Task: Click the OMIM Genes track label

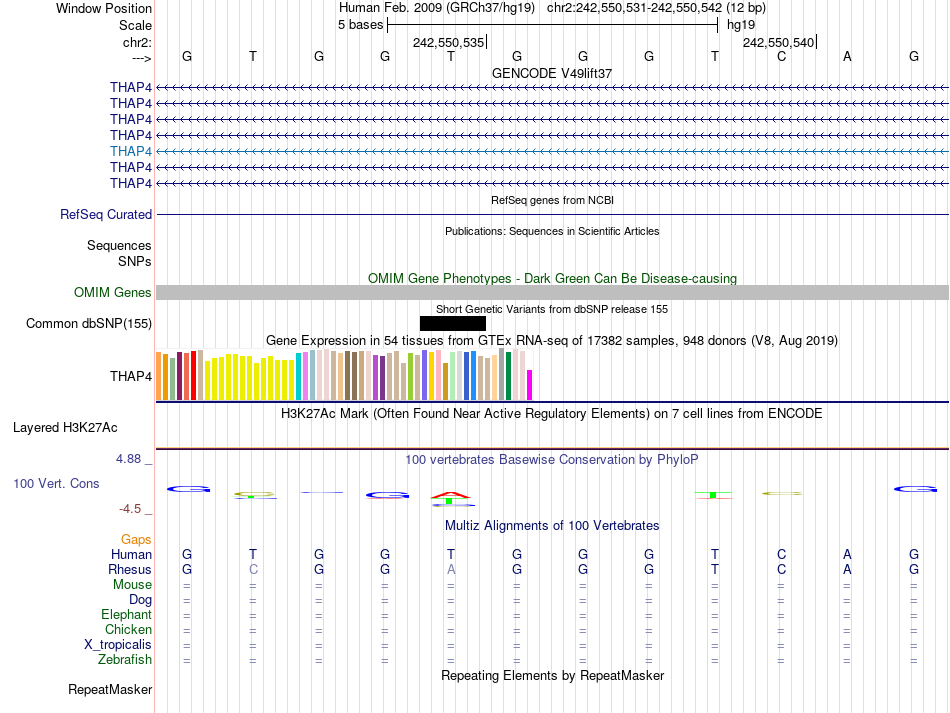Action: (x=113, y=293)
